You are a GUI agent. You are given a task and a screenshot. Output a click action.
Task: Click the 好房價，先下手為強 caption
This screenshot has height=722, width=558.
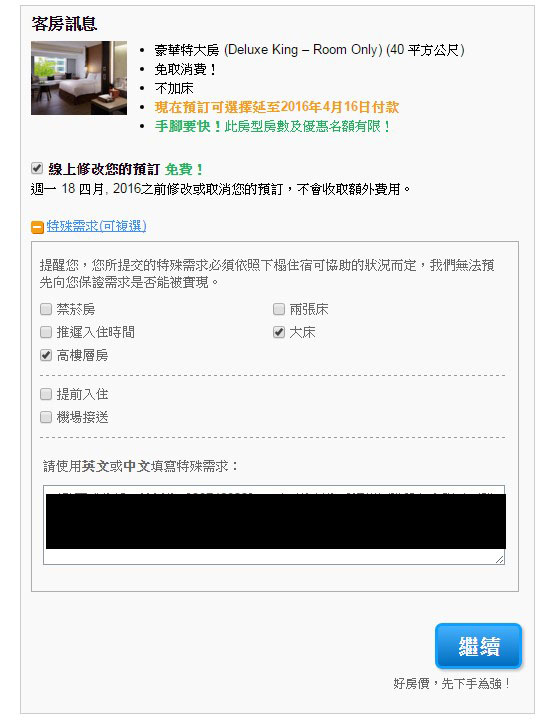(452, 684)
